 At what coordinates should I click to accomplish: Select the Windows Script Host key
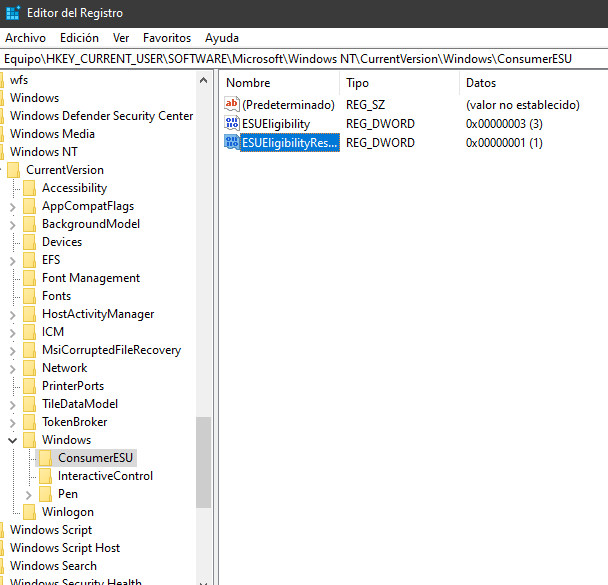[x=65, y=548]
